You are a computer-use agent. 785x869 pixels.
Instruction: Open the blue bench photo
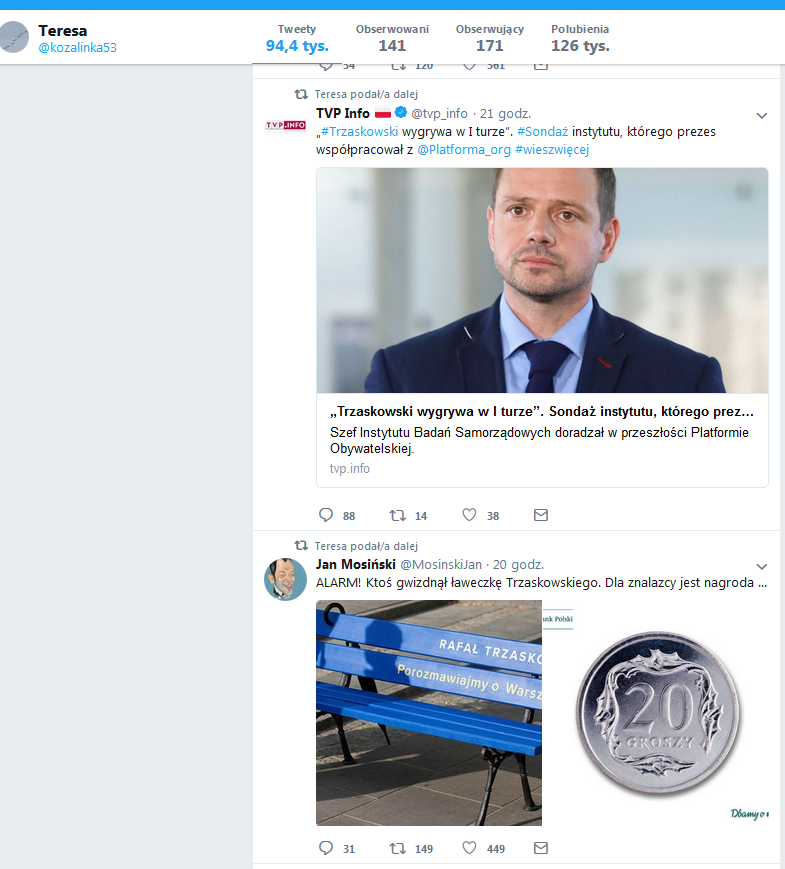429,712
